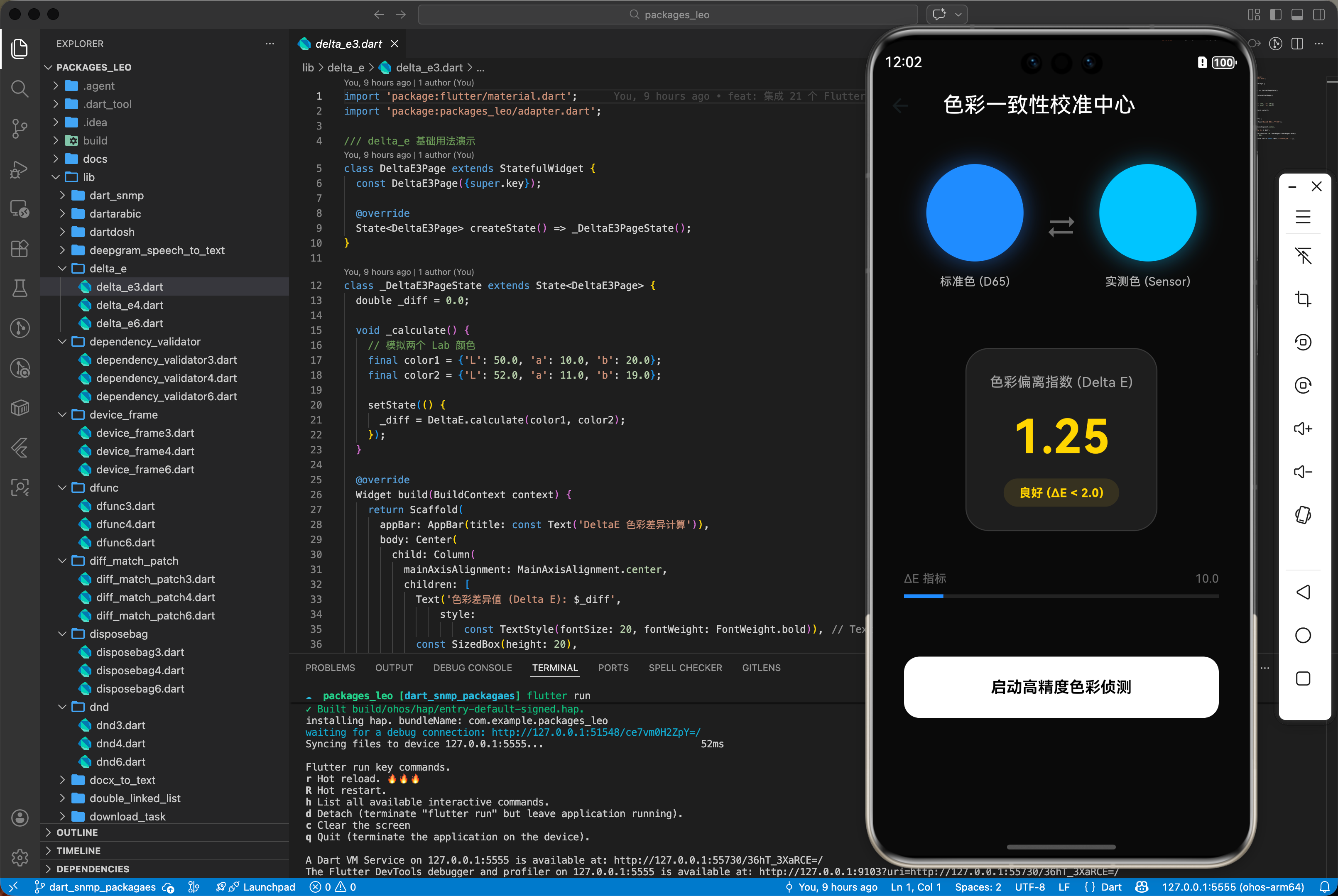Toggle primary sidebar layout button
1338x896 pixels.
(x=1275, y=14)
